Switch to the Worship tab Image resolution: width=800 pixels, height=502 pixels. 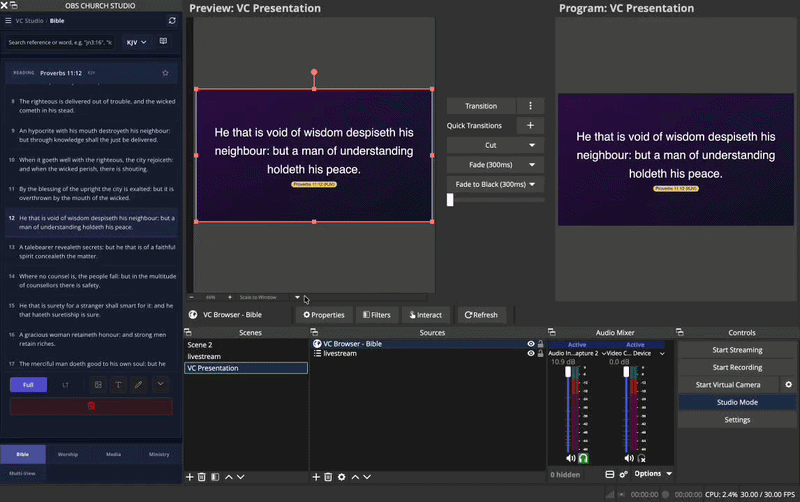(68, 454)
